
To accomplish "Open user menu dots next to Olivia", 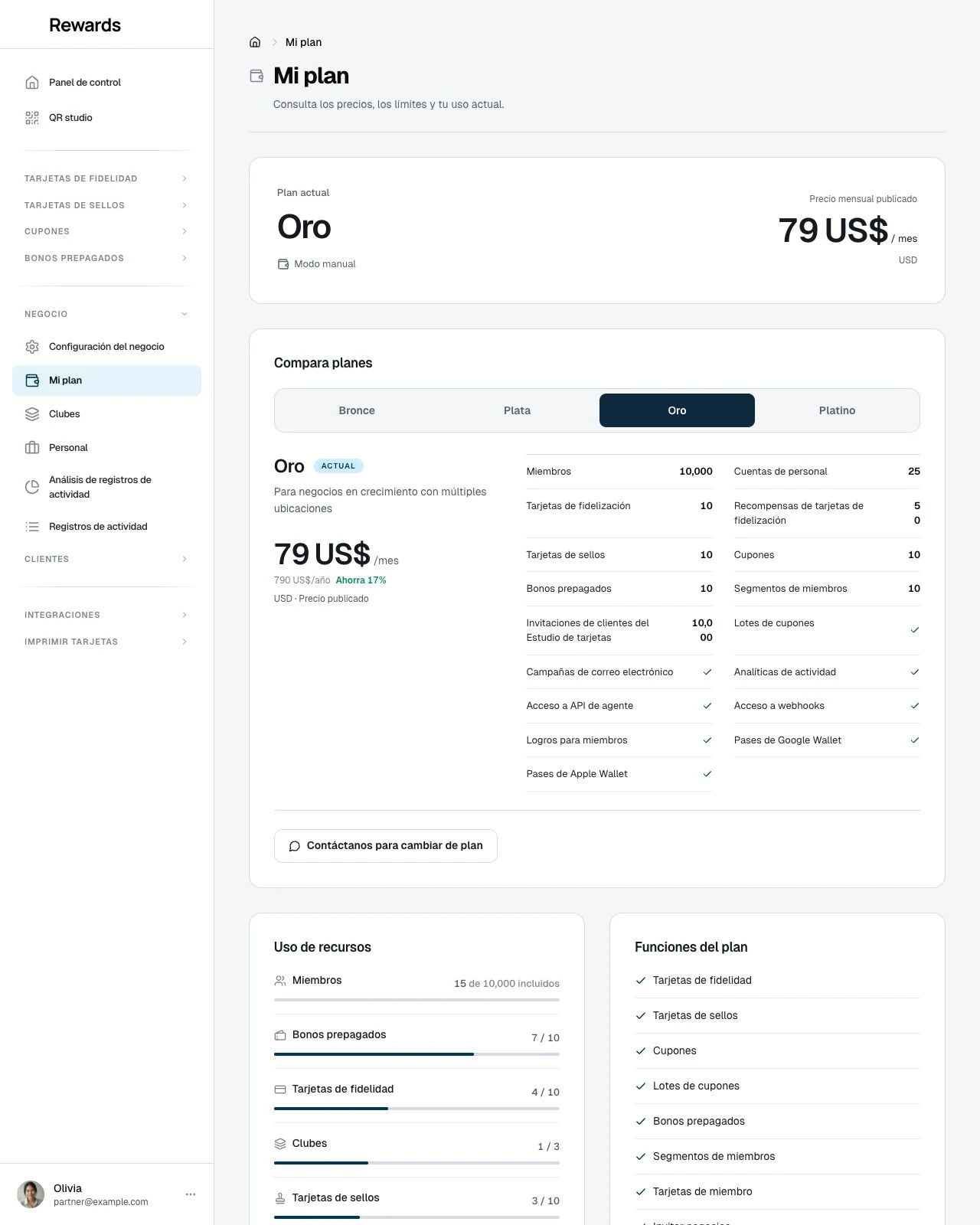I will tap(191, 1194).
